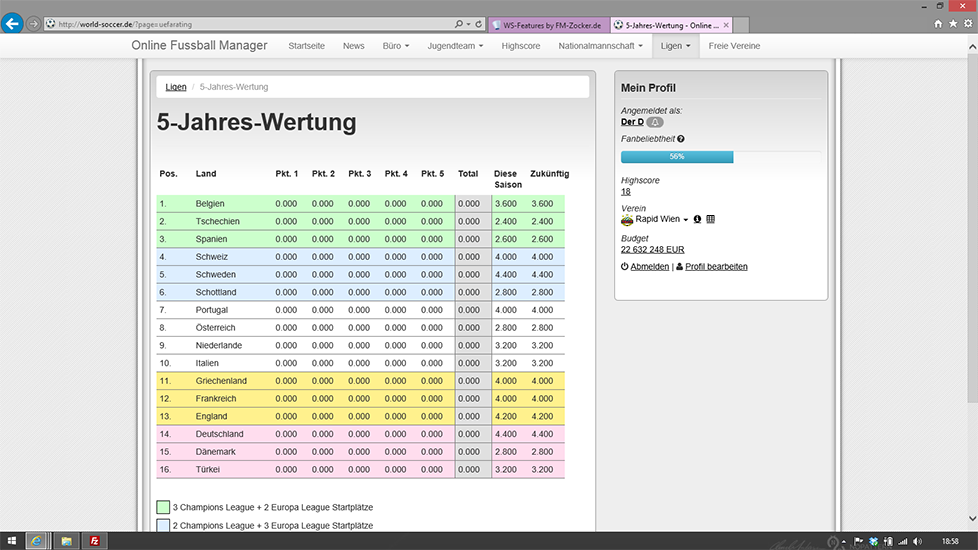Image resolution: width=978 pixels, height=550 pixels.
Task: Expand the Büro dropdown menu
Action: pyautogui.click(x=396, y=46)
